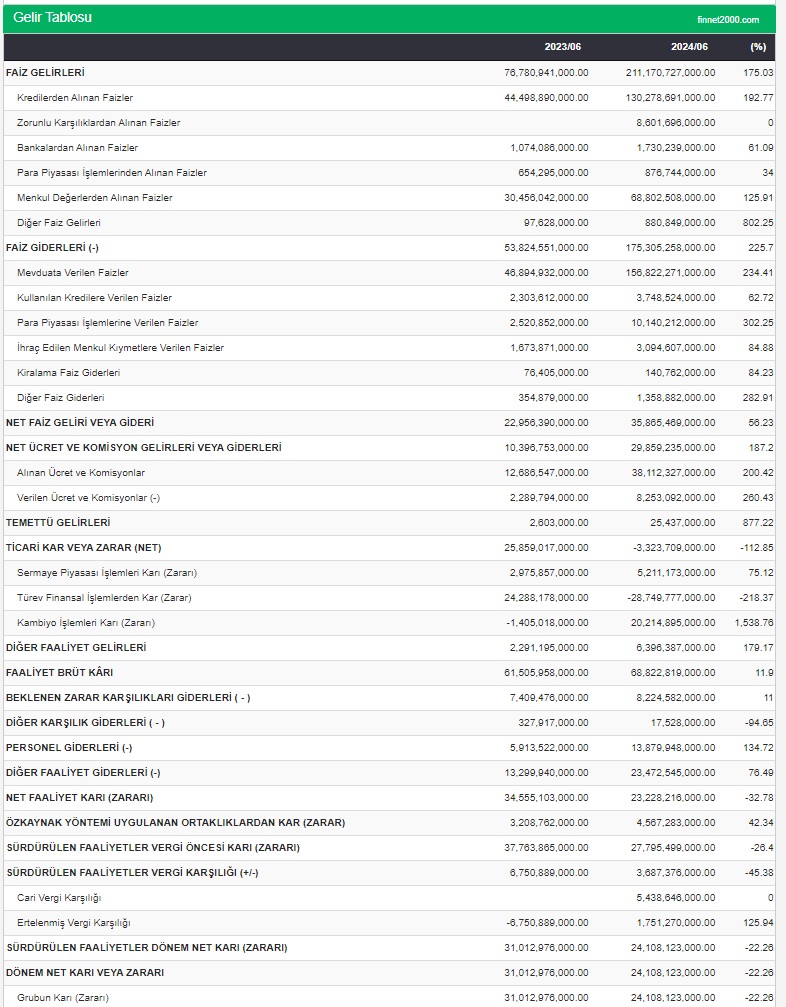
Task: Click the finnet2000.com link in header
Action: 728,19
